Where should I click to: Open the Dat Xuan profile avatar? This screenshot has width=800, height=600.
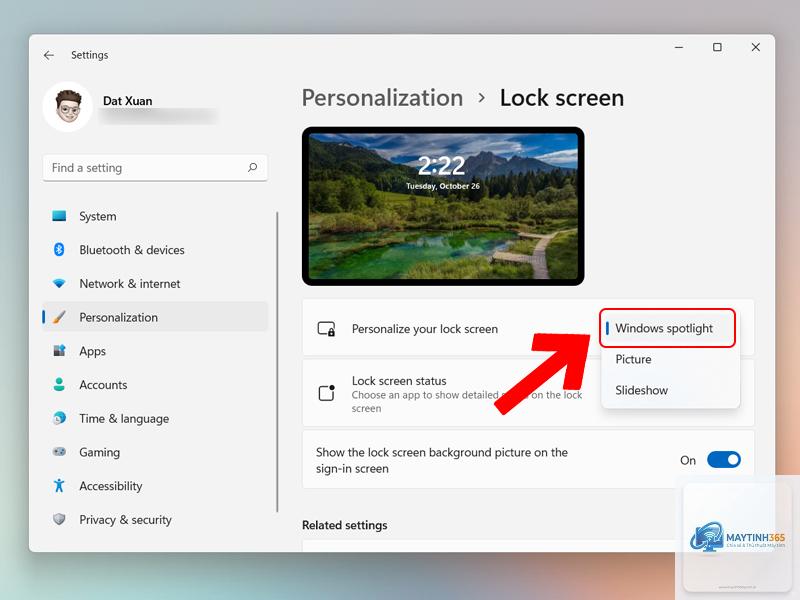point(68,107)
